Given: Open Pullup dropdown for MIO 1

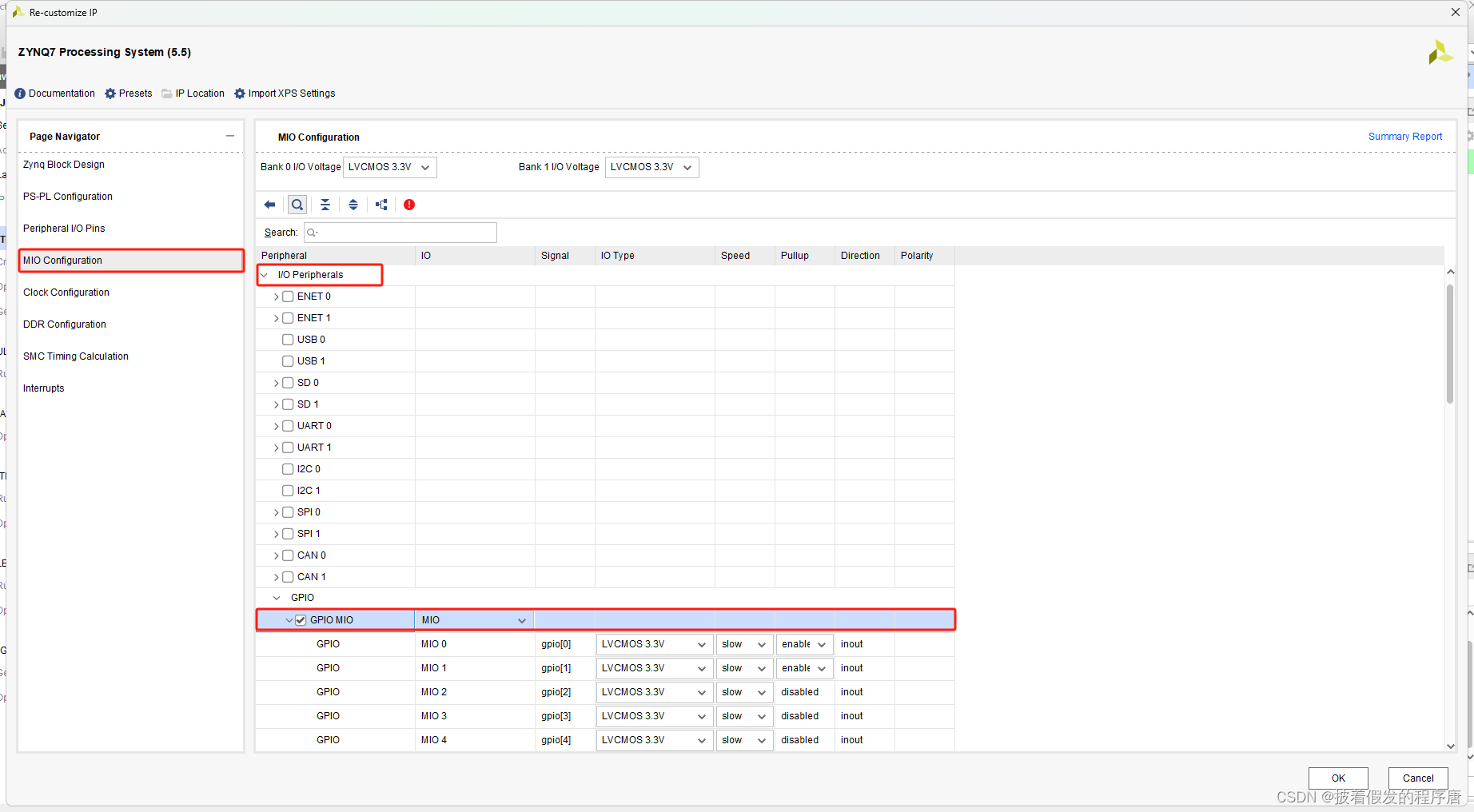Looking at the screenshot, I should [804, 668].
